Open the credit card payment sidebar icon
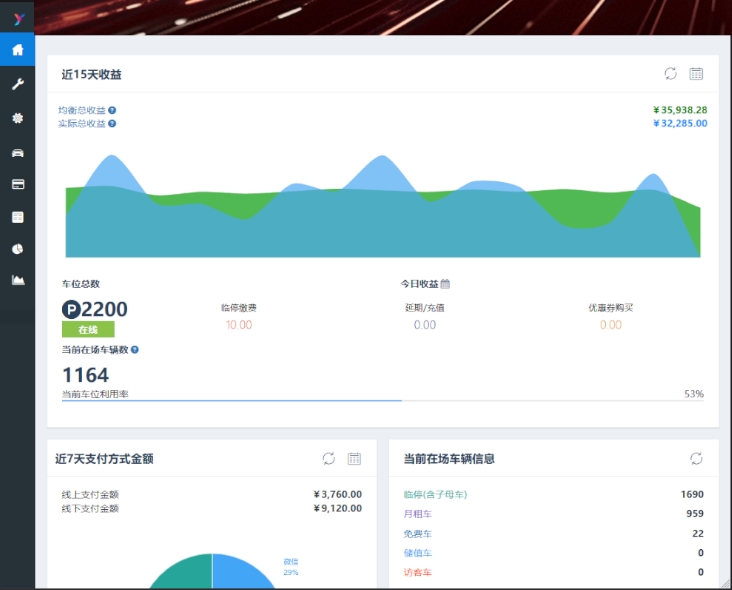 (17, 184)
